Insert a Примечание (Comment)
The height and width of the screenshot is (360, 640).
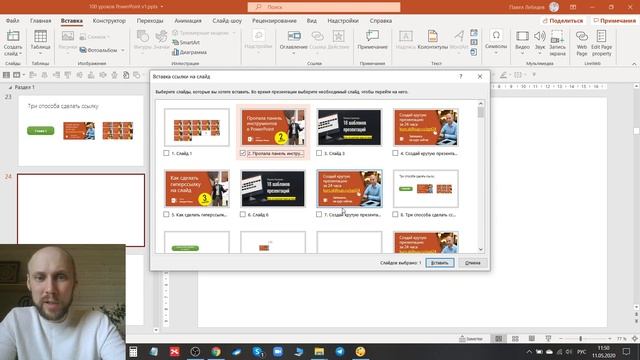click(x=372, y=36)
